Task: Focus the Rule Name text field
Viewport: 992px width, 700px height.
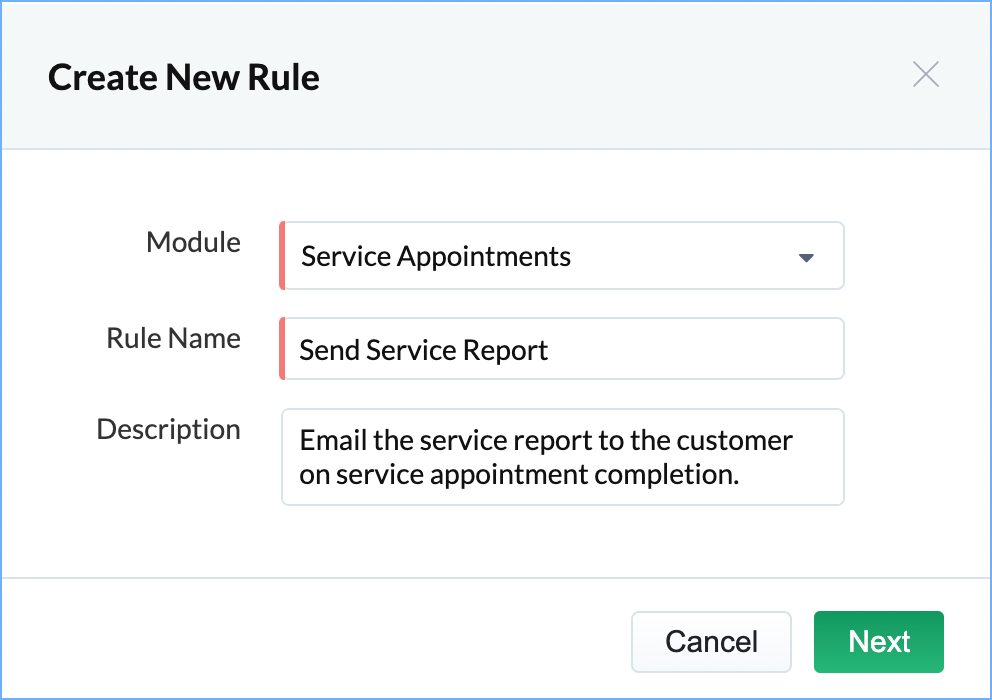Action: click(x=680, y=350)
